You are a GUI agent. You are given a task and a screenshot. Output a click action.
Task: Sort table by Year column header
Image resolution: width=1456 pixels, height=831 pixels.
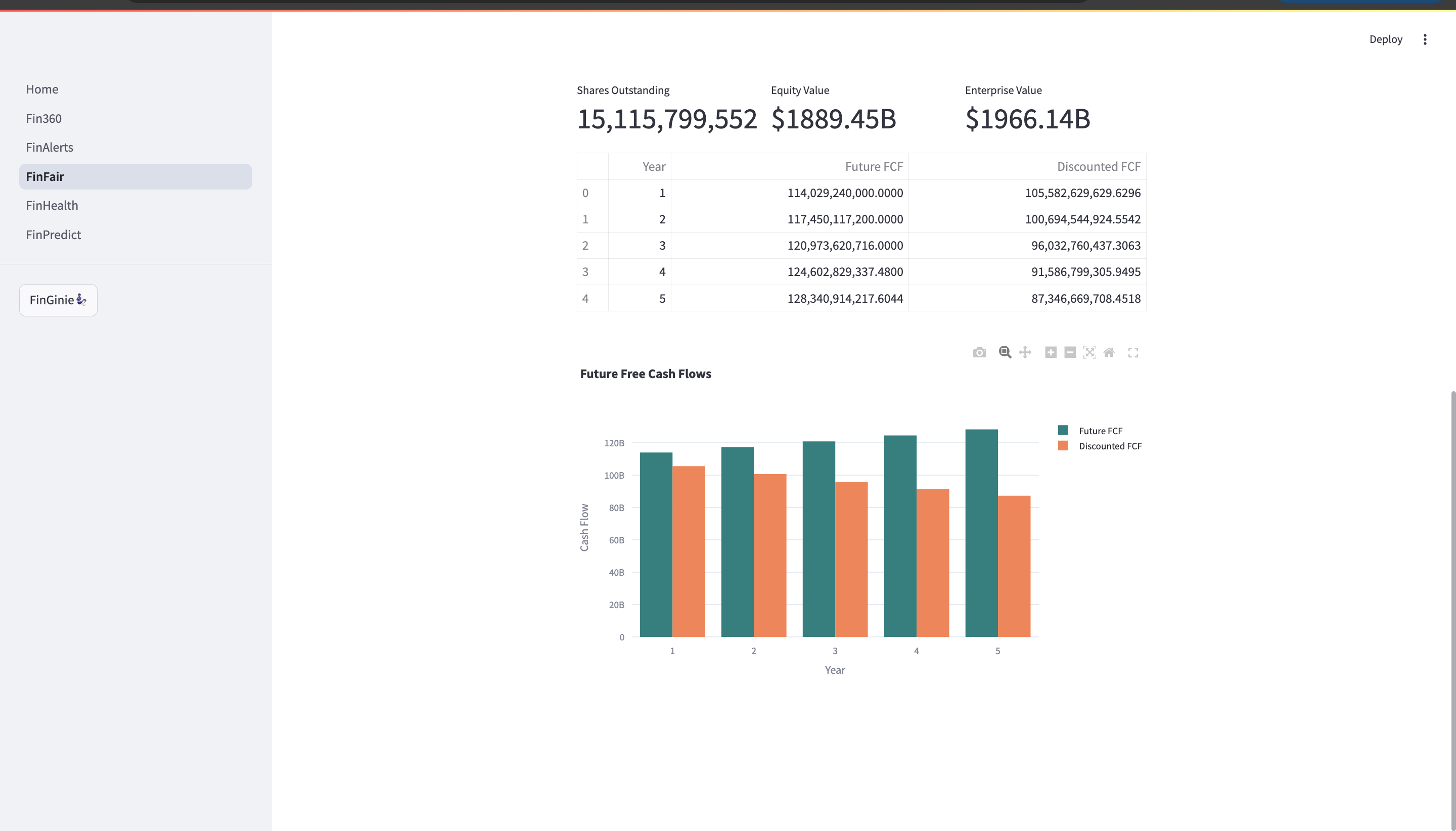[653, 167]
